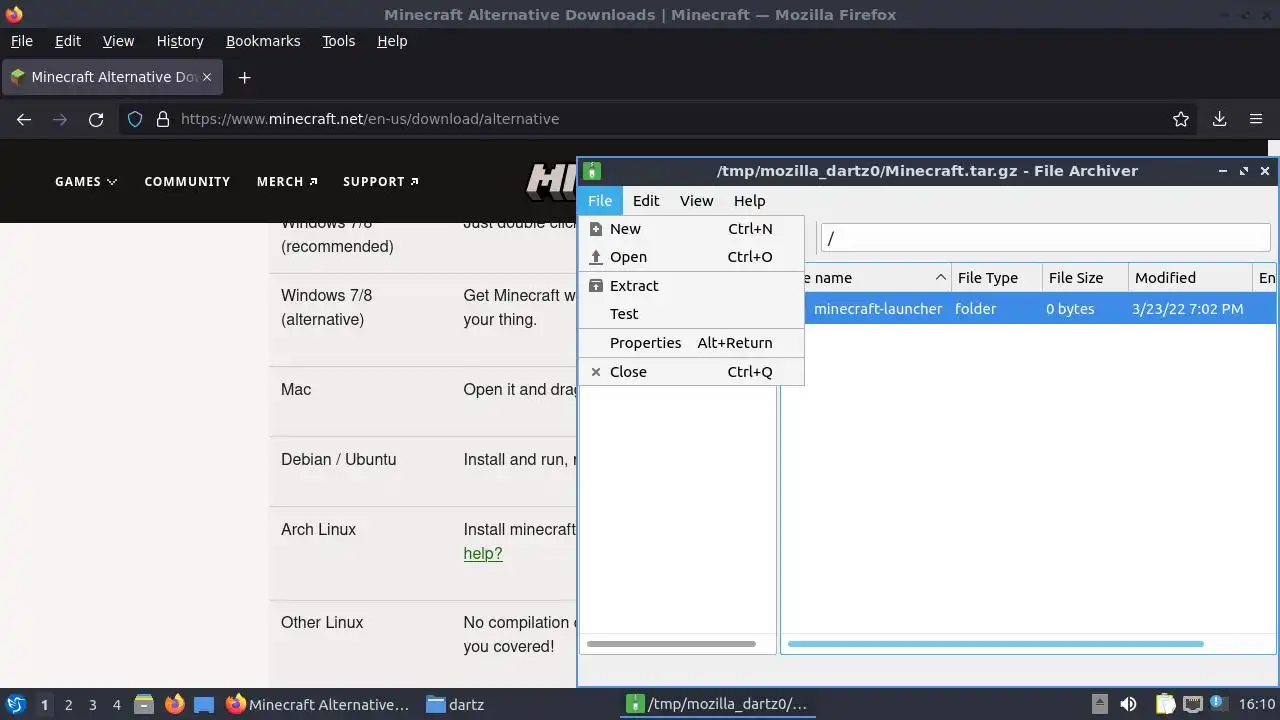Open Firefox's Help menu
The width and height of the screenshot is (1280, 720).
pos(392,41)
